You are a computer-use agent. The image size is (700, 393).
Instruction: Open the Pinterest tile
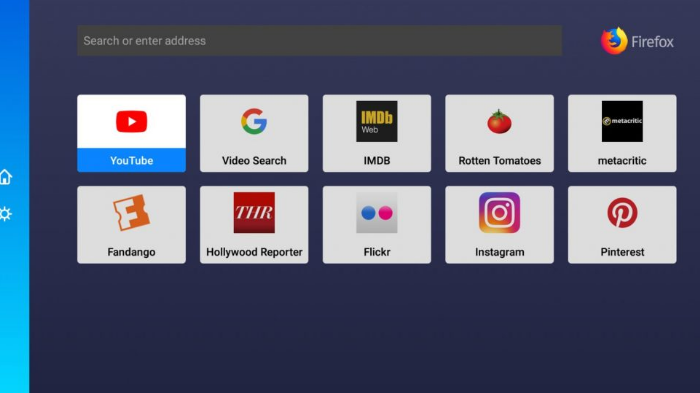[x=622, y=225]
